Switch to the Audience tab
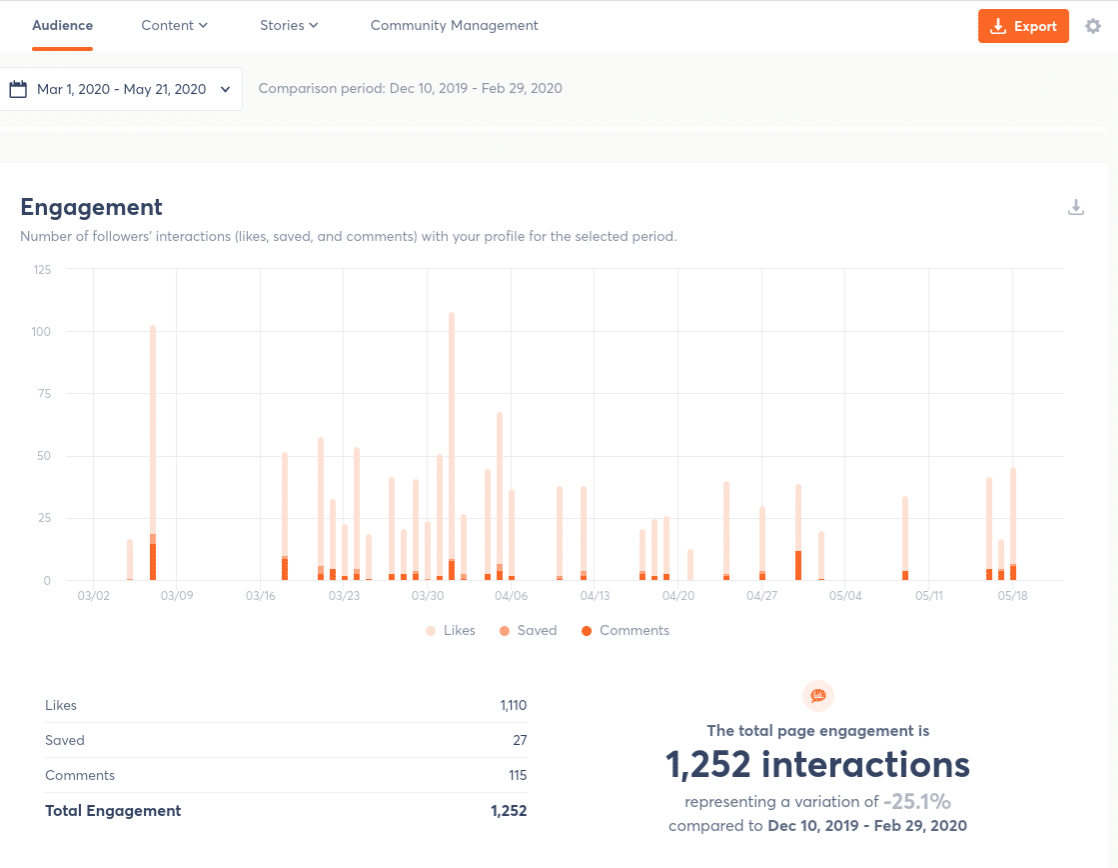Viewport: 1118px width, 868px height. [62, 26]
